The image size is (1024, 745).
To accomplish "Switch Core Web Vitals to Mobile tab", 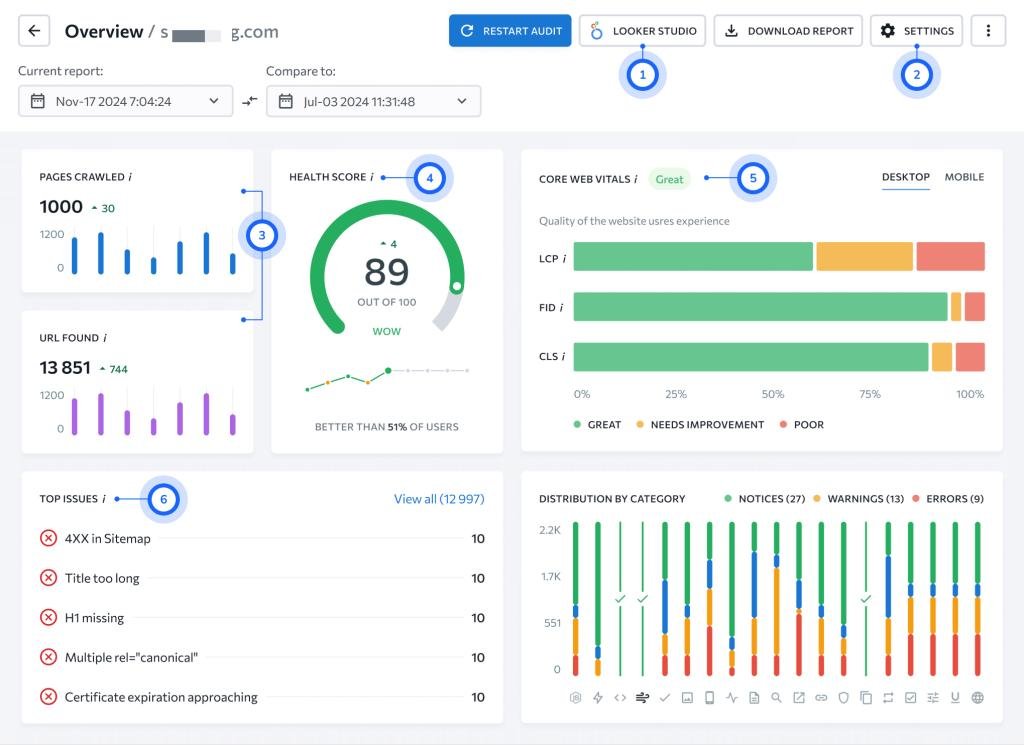I will (964, 177).
